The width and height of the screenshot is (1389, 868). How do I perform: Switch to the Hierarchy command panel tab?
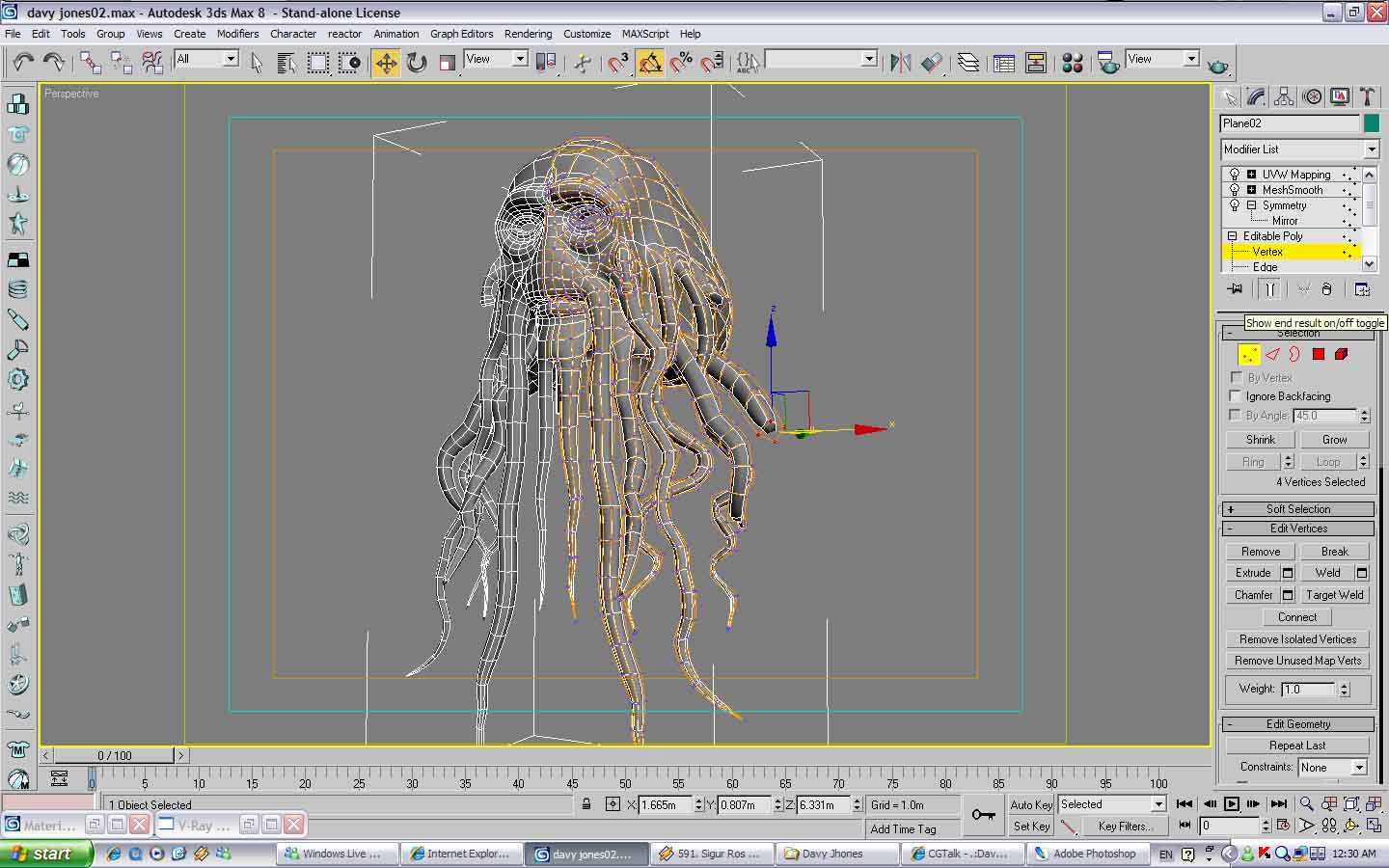click(x=1284, y=96)
